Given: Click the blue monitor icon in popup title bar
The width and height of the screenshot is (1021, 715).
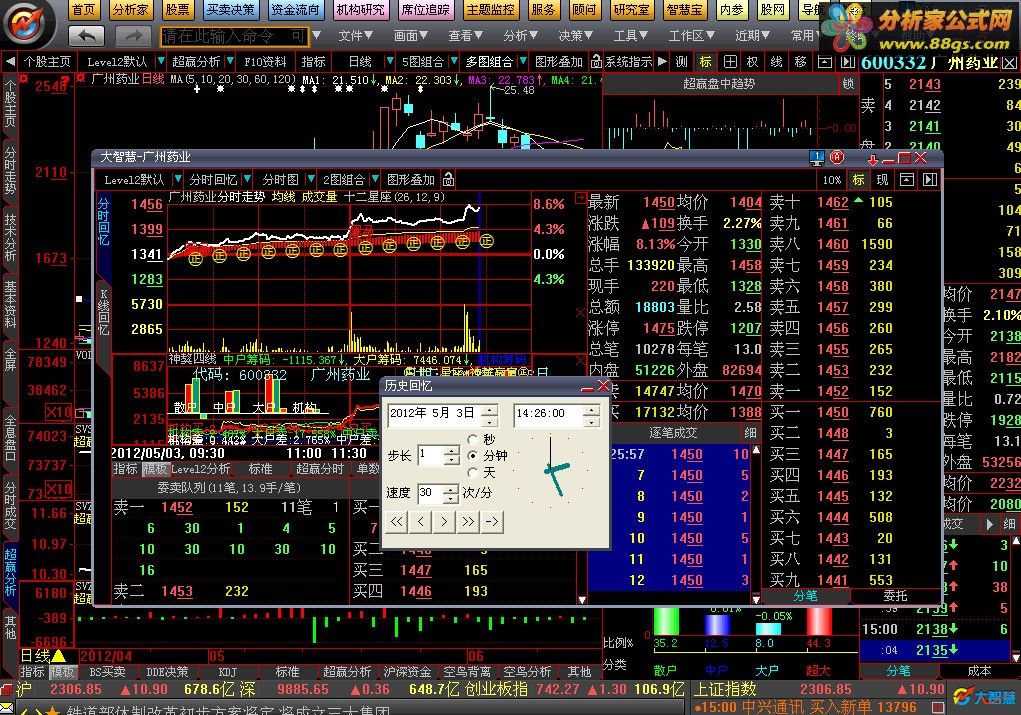Looking at the screenshot, I should [x=816, y=158].
